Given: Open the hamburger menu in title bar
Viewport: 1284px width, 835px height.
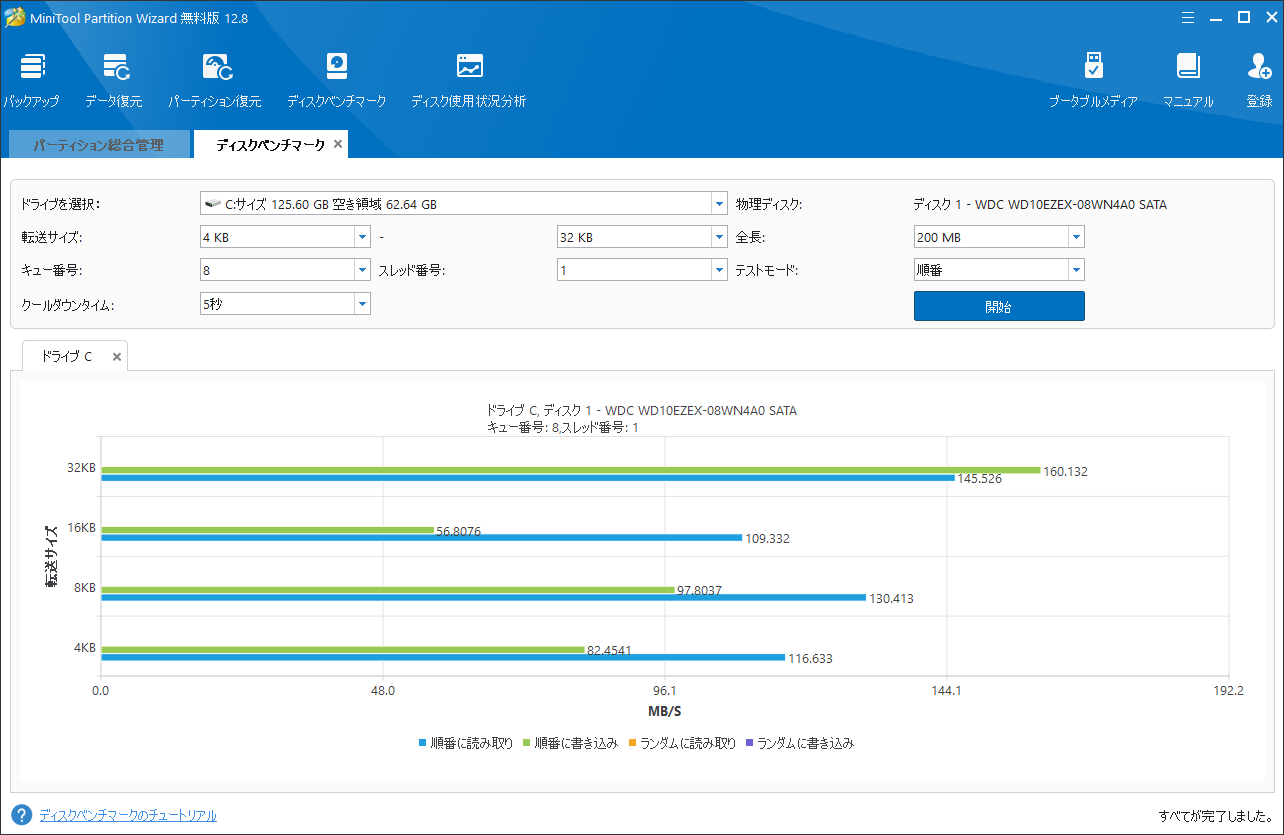Looking at the screenshot, I should click(x=1187, y=17).
